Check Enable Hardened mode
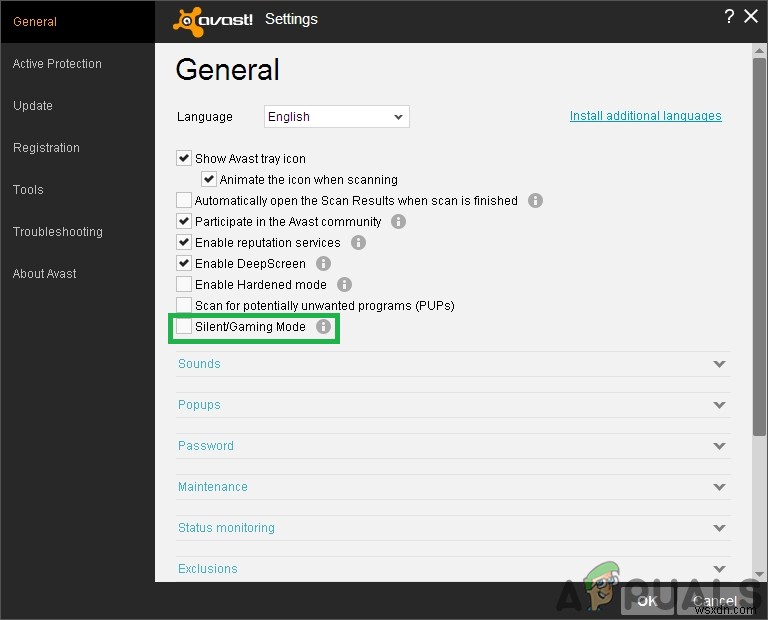The image size is (768, 620). pyautogui.click(x=184, y=285)
